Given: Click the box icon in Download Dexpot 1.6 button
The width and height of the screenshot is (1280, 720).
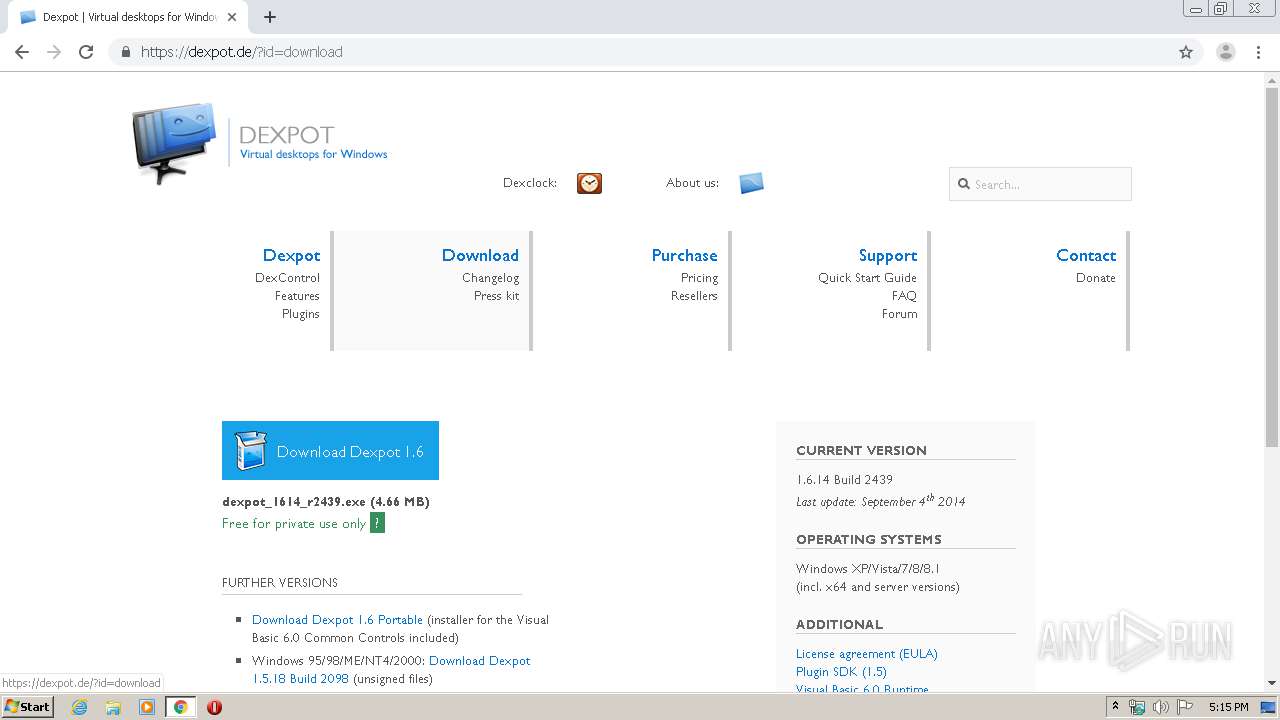Looking at the screenshot, I should 250,451.
